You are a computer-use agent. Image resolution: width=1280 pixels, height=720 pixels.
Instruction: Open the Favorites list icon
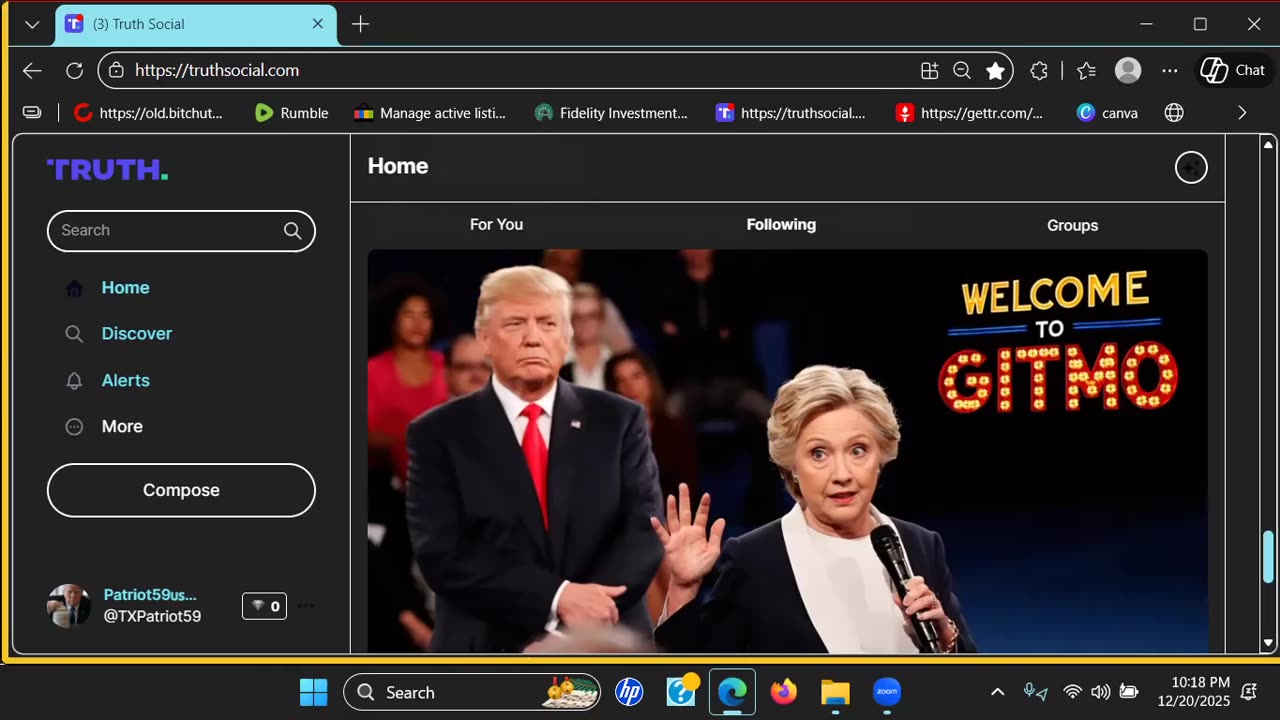[x=1087, y=70]
